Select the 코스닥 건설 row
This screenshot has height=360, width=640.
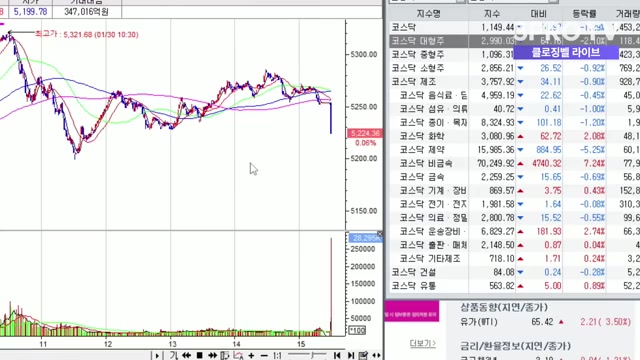514,272
